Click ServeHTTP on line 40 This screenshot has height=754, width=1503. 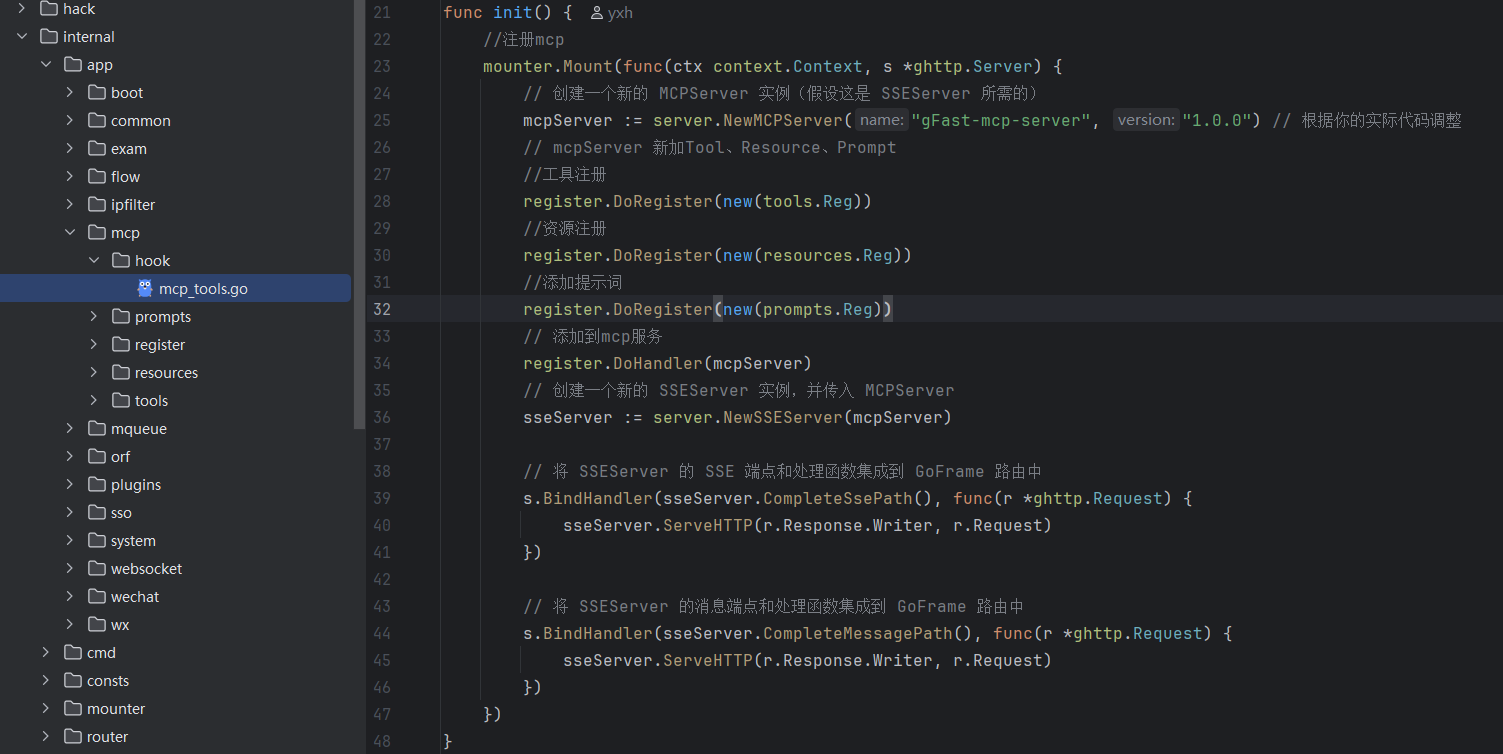708,525
